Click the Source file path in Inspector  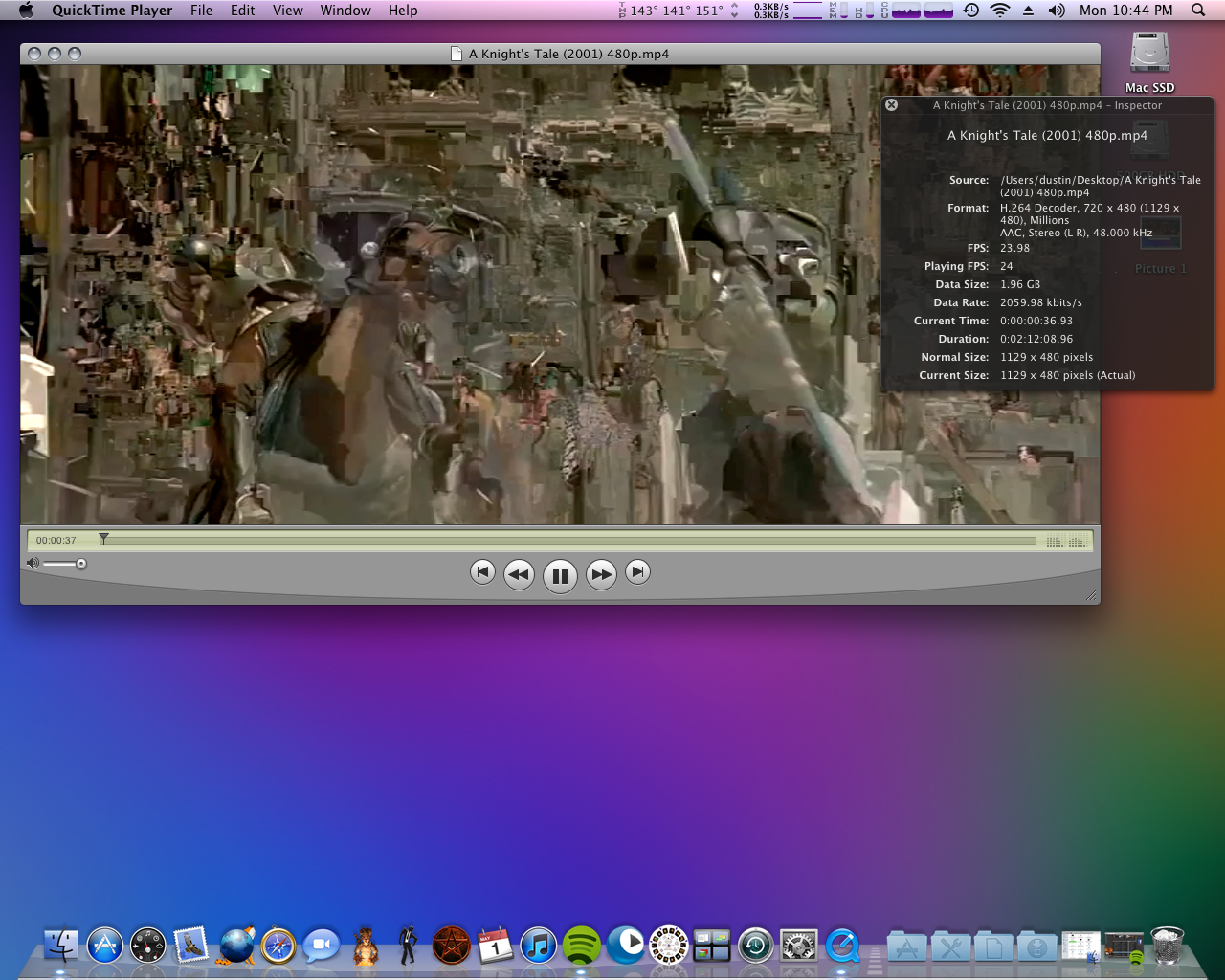1100,187
